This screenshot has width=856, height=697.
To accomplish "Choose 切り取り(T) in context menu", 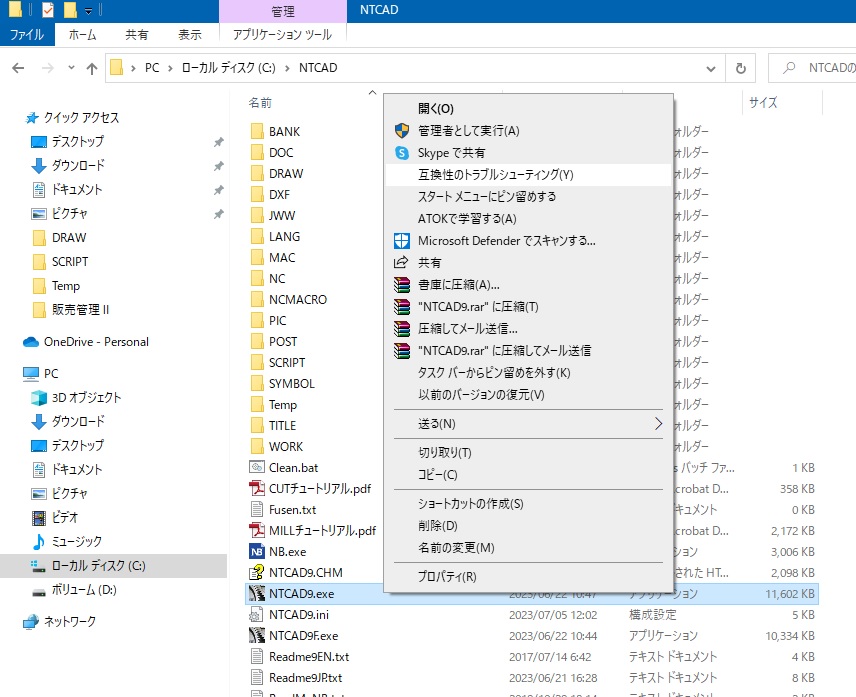I will pyautogui.click(x=528, y=452).
